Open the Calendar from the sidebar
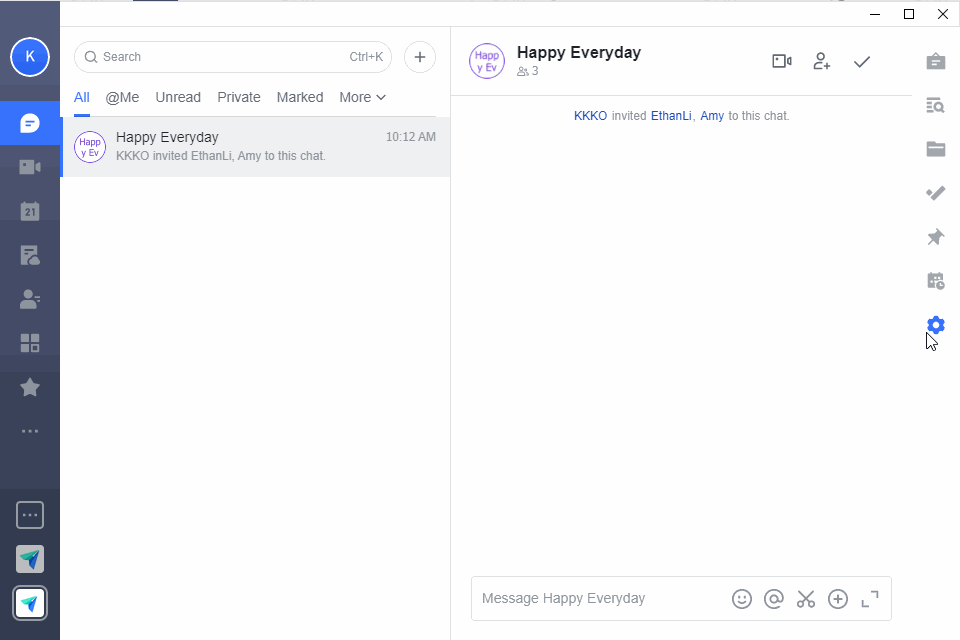 [30, 211]
